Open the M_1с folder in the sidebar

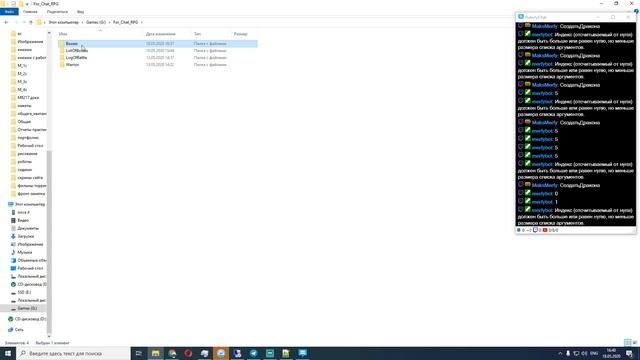point(22,66)
